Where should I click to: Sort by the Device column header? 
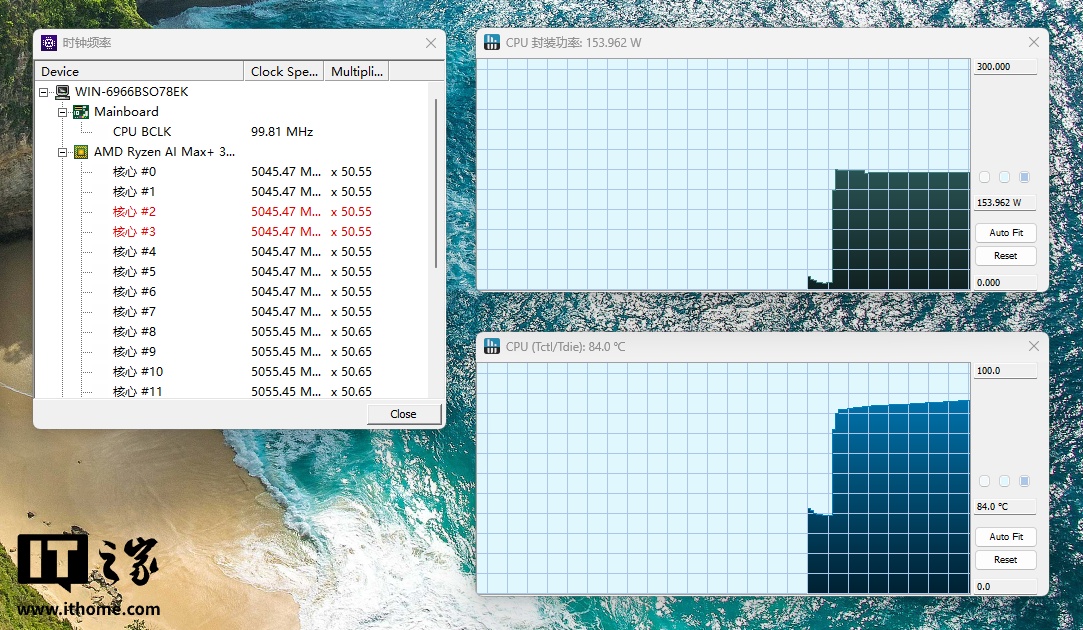point(140,71)
